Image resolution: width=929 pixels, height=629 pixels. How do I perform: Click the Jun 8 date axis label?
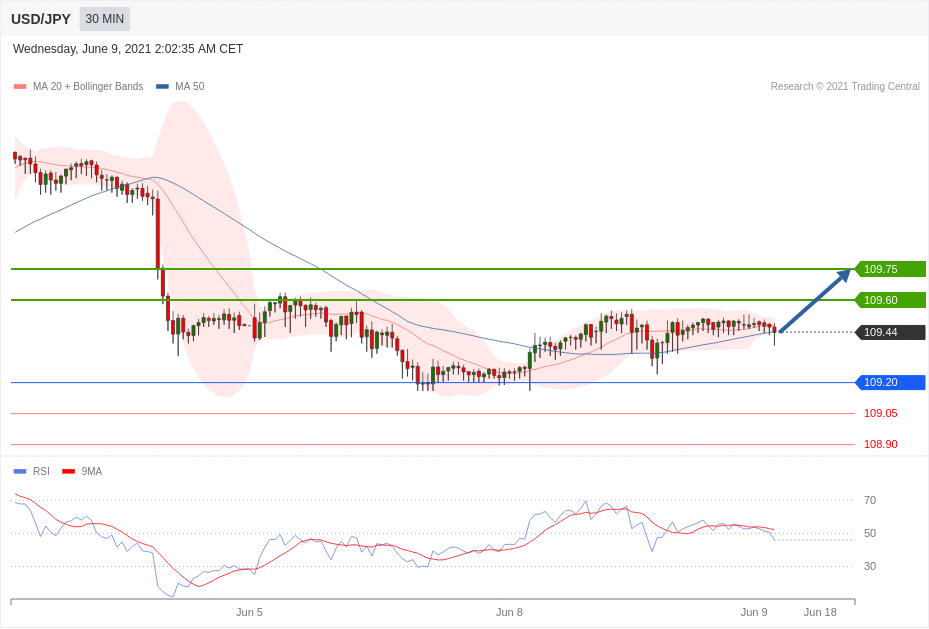[x=510, y=612]
